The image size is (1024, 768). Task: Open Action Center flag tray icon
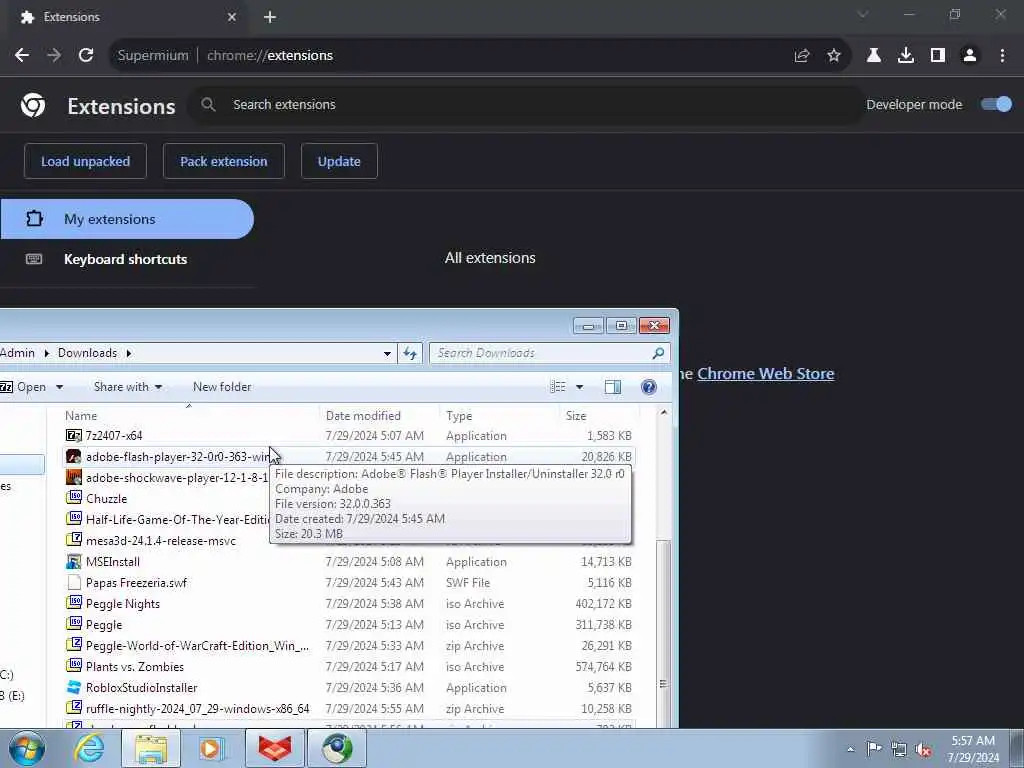874,748
